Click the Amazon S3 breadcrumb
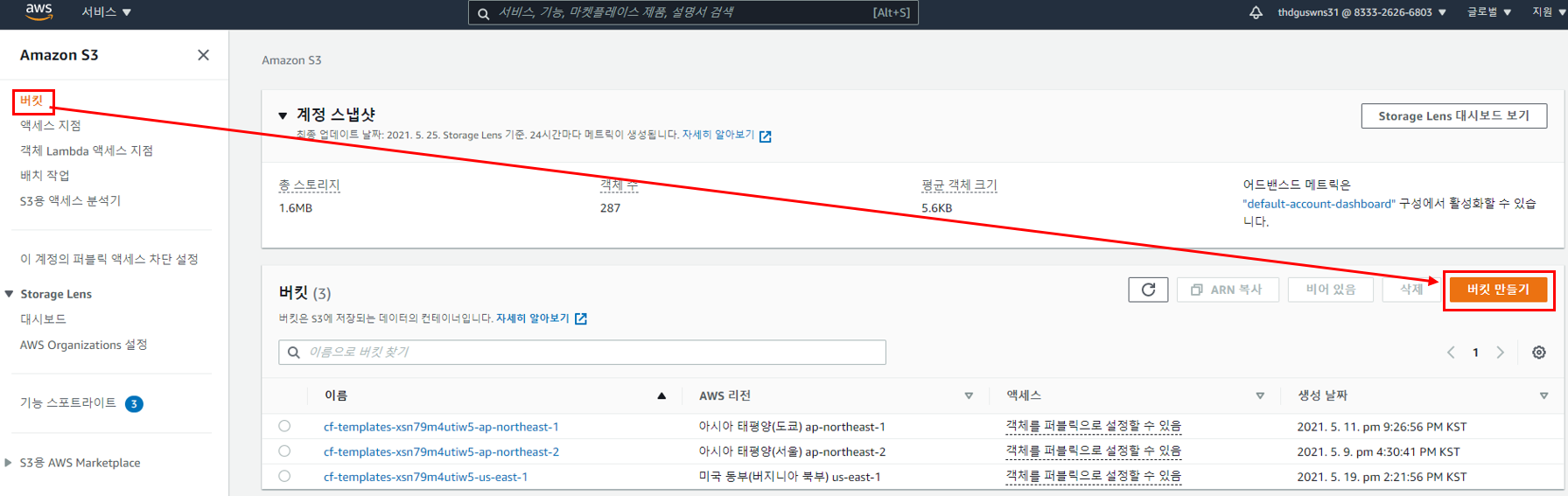1568x496 pixels. point(291,60)
